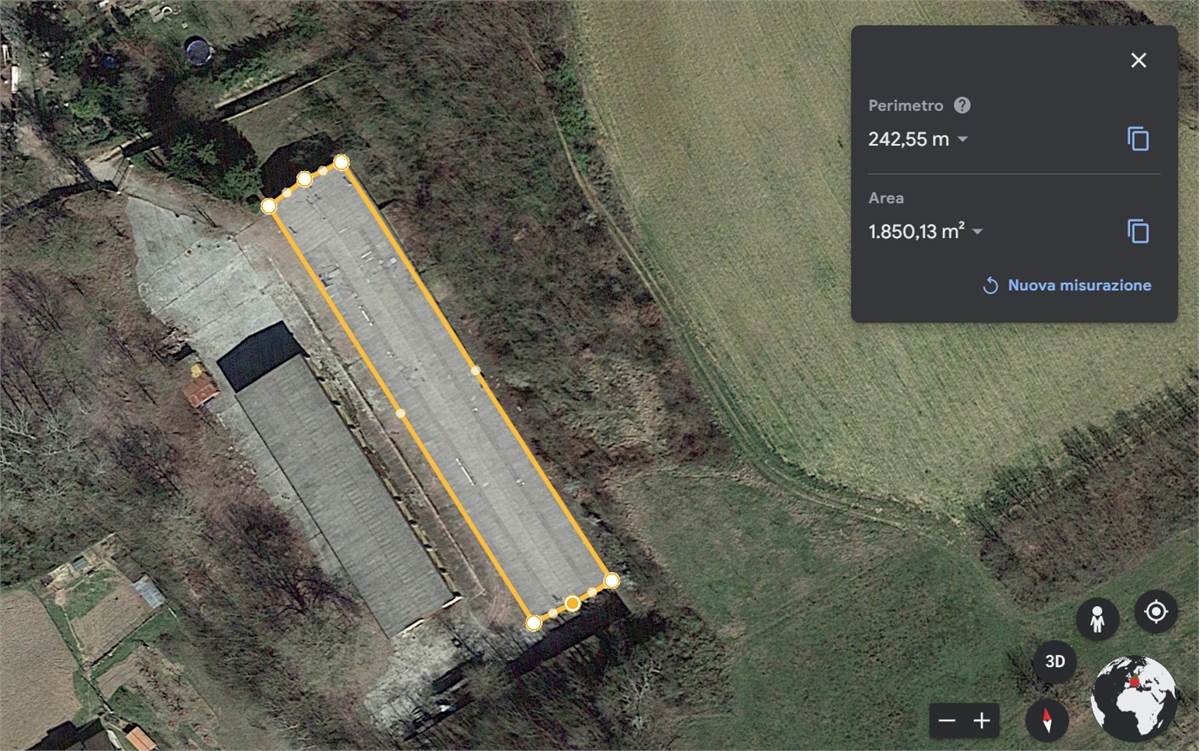1200x751 pixels.
Task: Click the globe overview thumbnail
Action: click(1134, 698)
